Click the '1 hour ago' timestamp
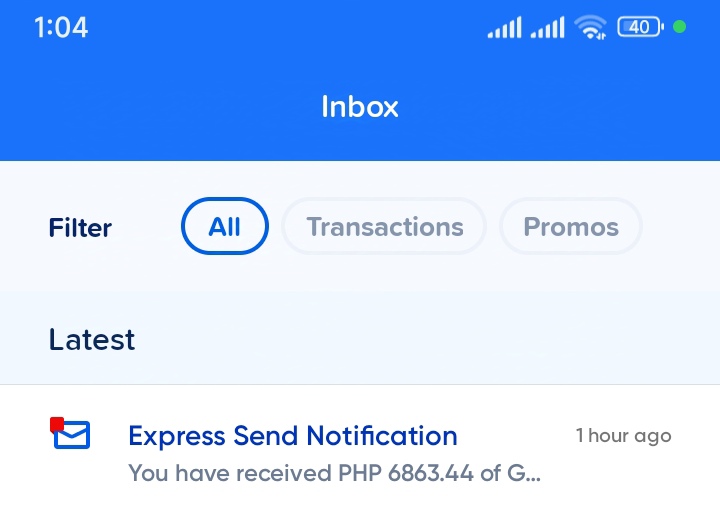720x518 pixels. pos(623,436)
